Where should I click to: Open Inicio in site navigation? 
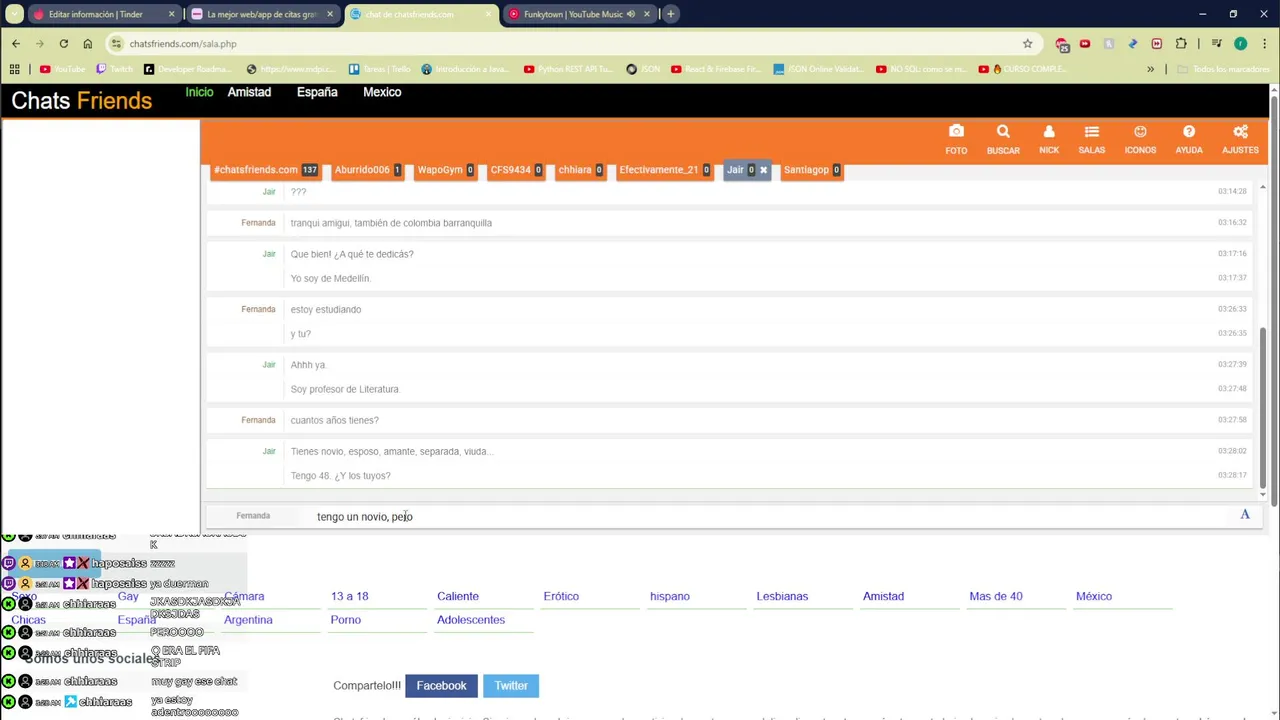click(x=199, y=92)
